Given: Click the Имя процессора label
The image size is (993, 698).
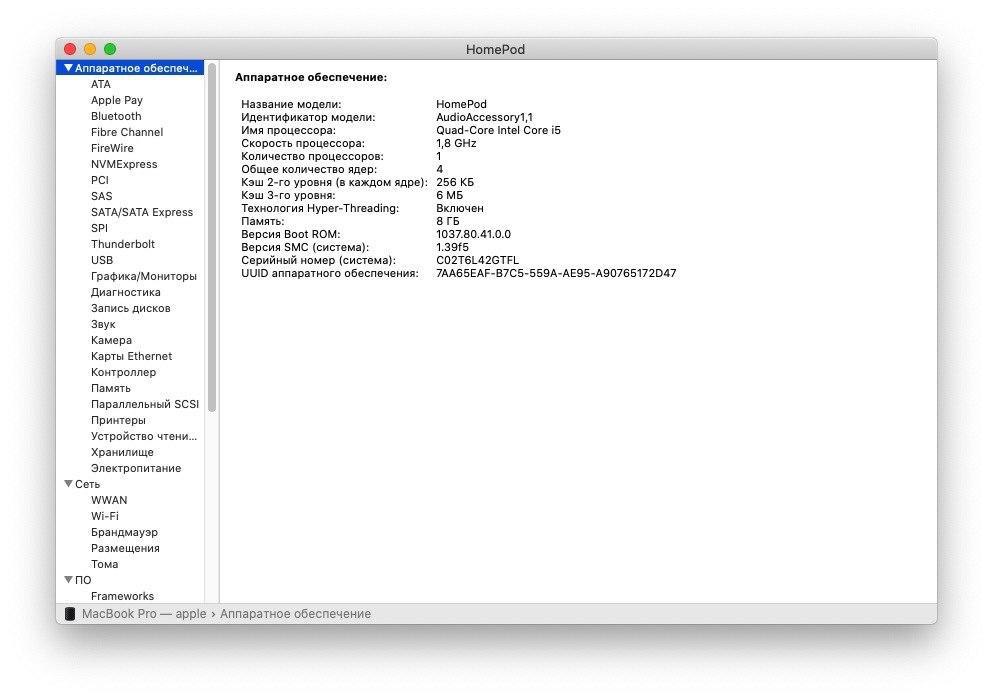Looking at the screenshot, I should [288, 130].
